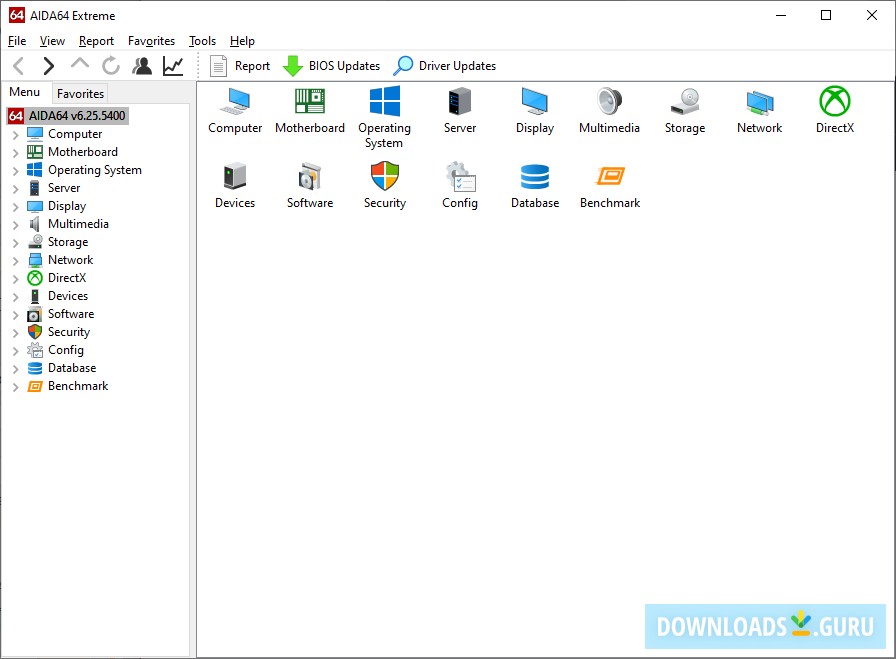Expand the Display tree node
The height and width of the screenshot is (659, 896).
tap(15, 207)
